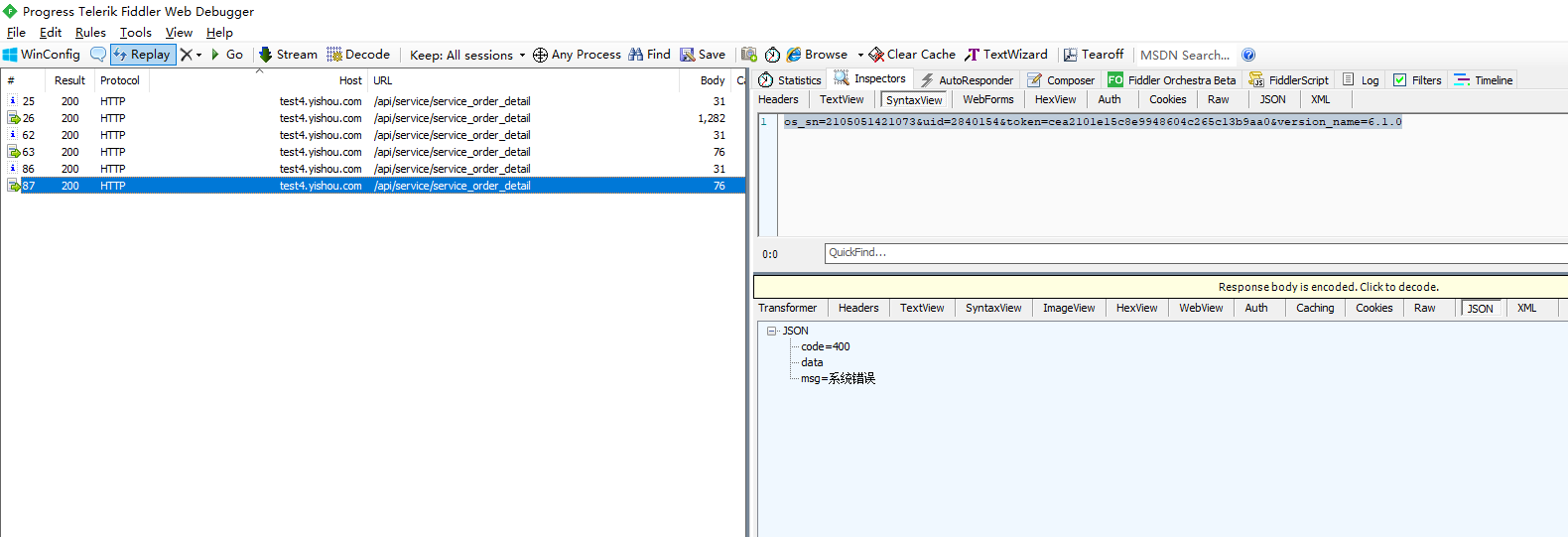Click the timer stopwatch toolbar icon
Viewport: 1568px width, 537px height.
pos(772,55)
